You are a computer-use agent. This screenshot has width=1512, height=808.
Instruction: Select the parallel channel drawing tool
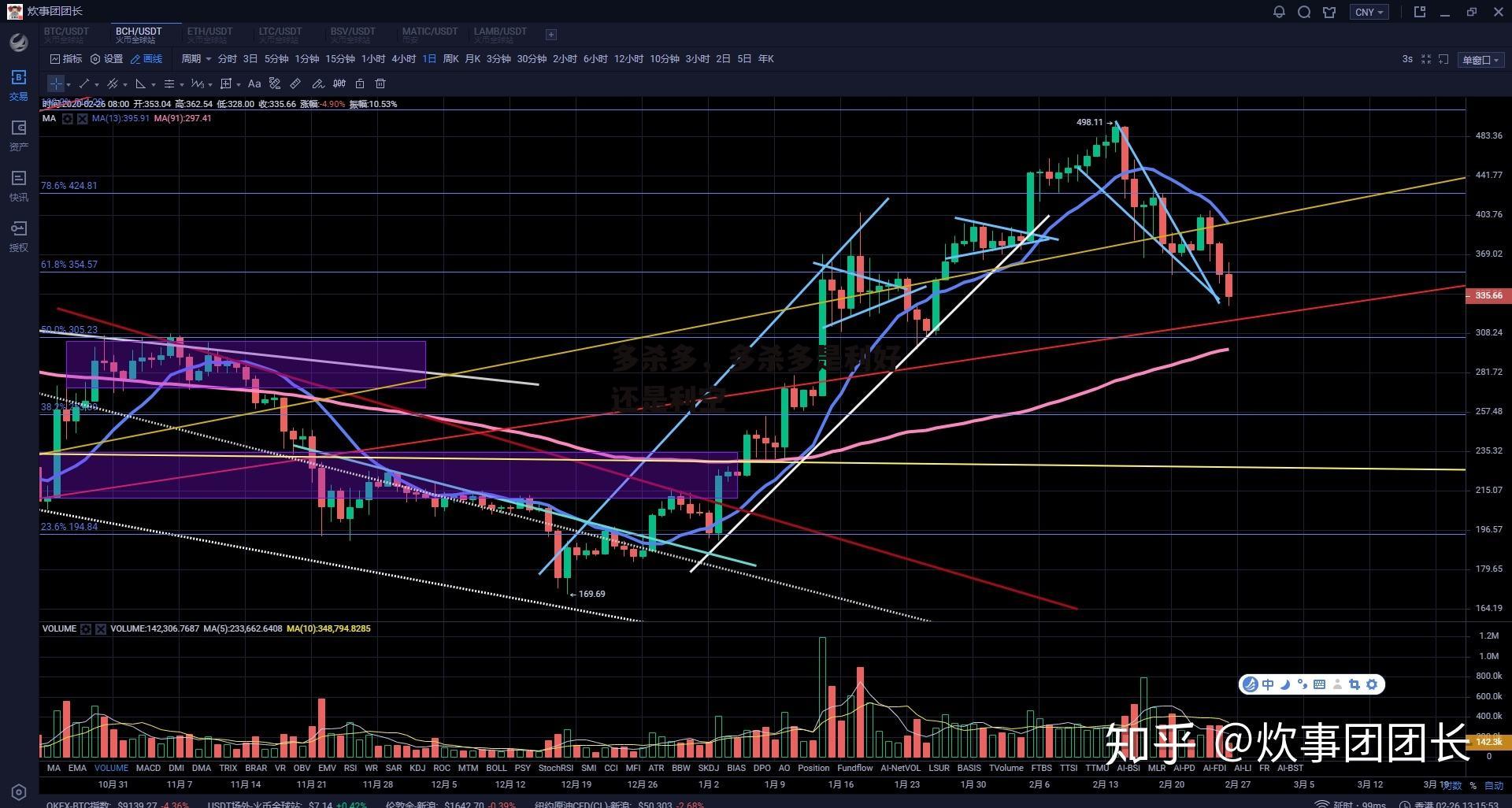(x=113, y=83)
